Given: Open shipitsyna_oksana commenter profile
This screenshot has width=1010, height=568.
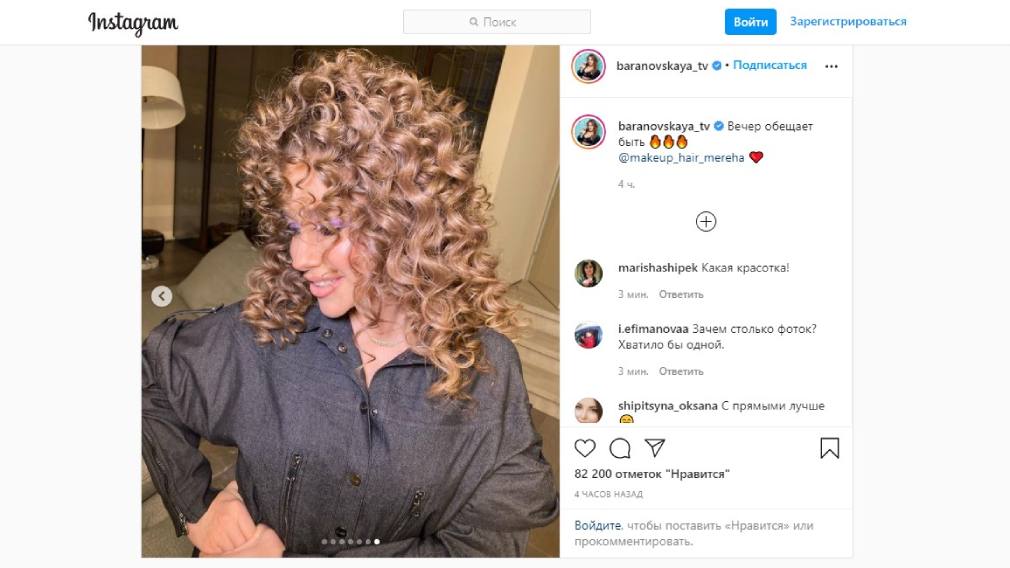Looking at the screenshot, I should click(x=667, y=406).
